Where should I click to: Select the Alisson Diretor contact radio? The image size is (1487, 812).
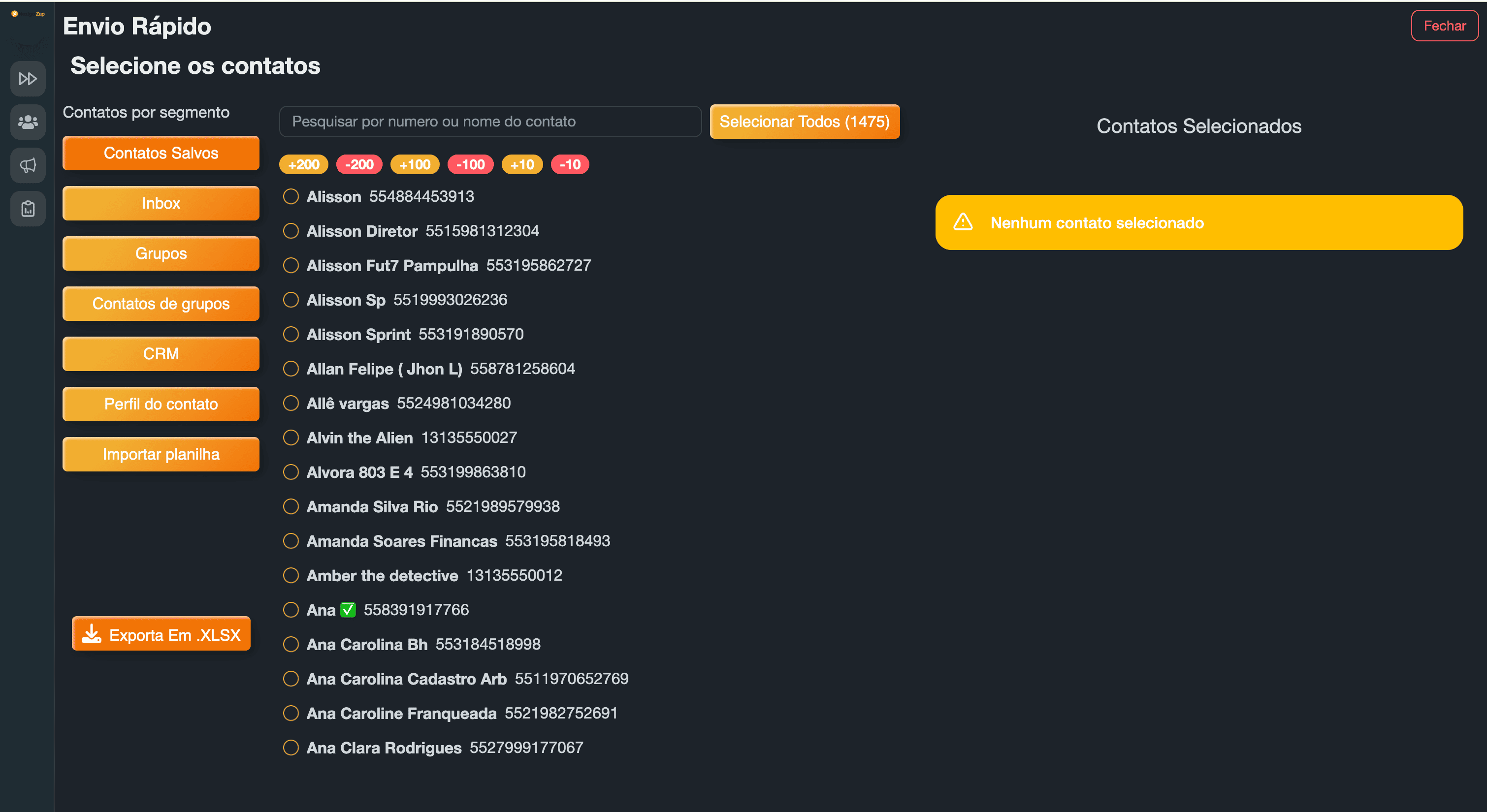coord(291,231)
